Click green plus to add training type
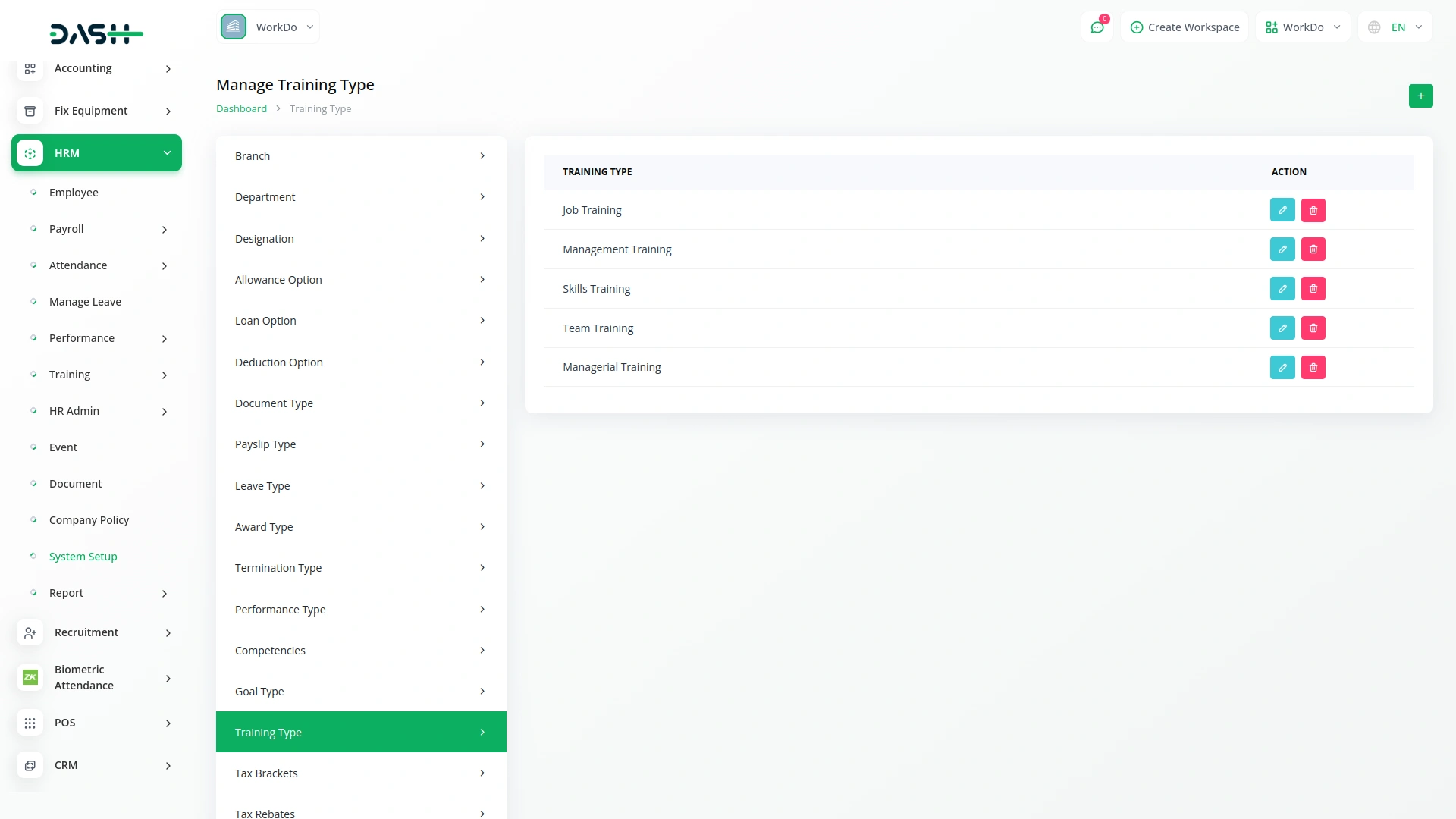This screenshot has height=819, width=1456. [1420, 96]
